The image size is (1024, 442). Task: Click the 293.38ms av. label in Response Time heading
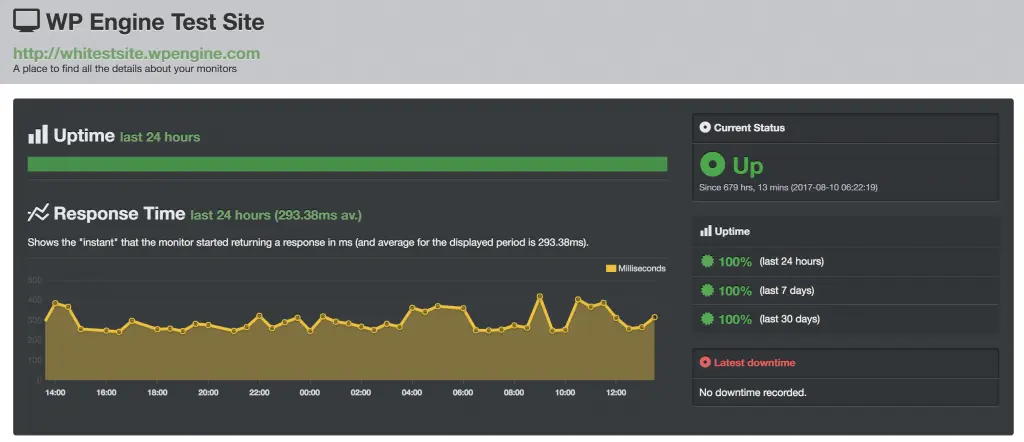pyautogui.click(x=319, y=215)
